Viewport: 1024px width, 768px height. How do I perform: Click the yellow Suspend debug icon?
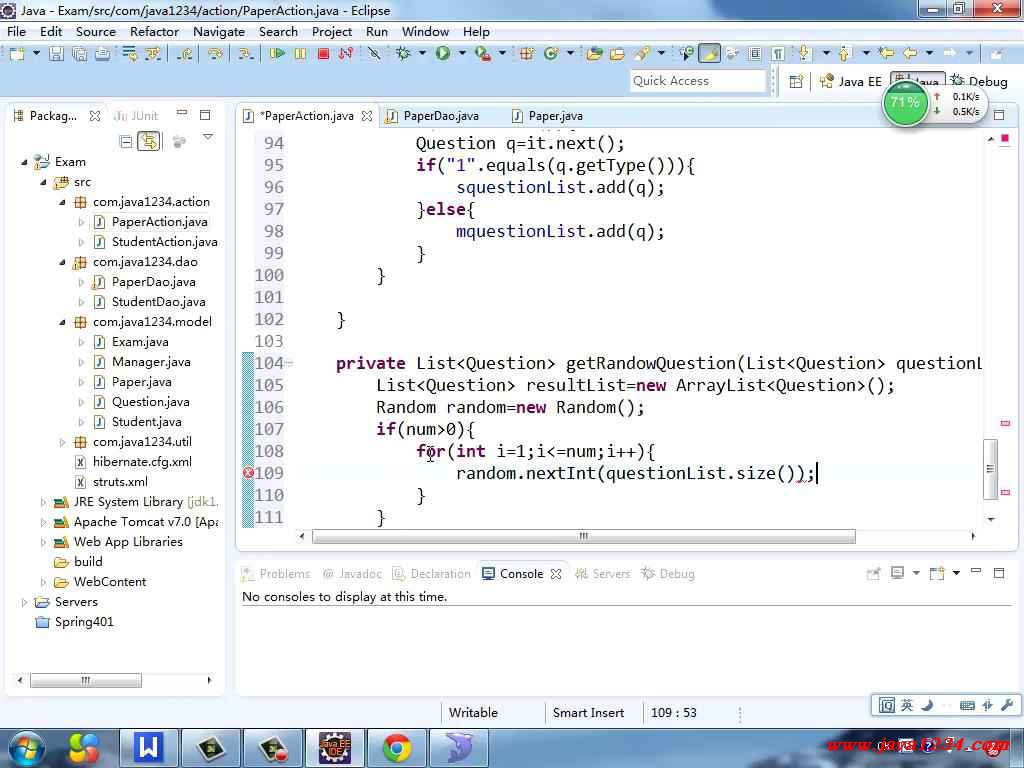click(300, 54)
